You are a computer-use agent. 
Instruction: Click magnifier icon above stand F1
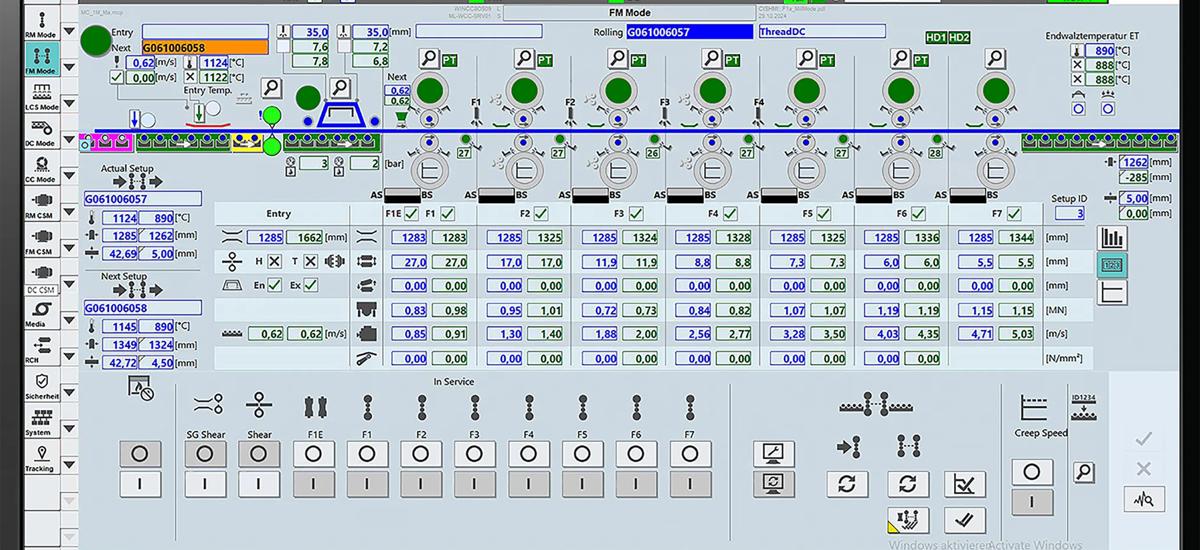(429, 58)
